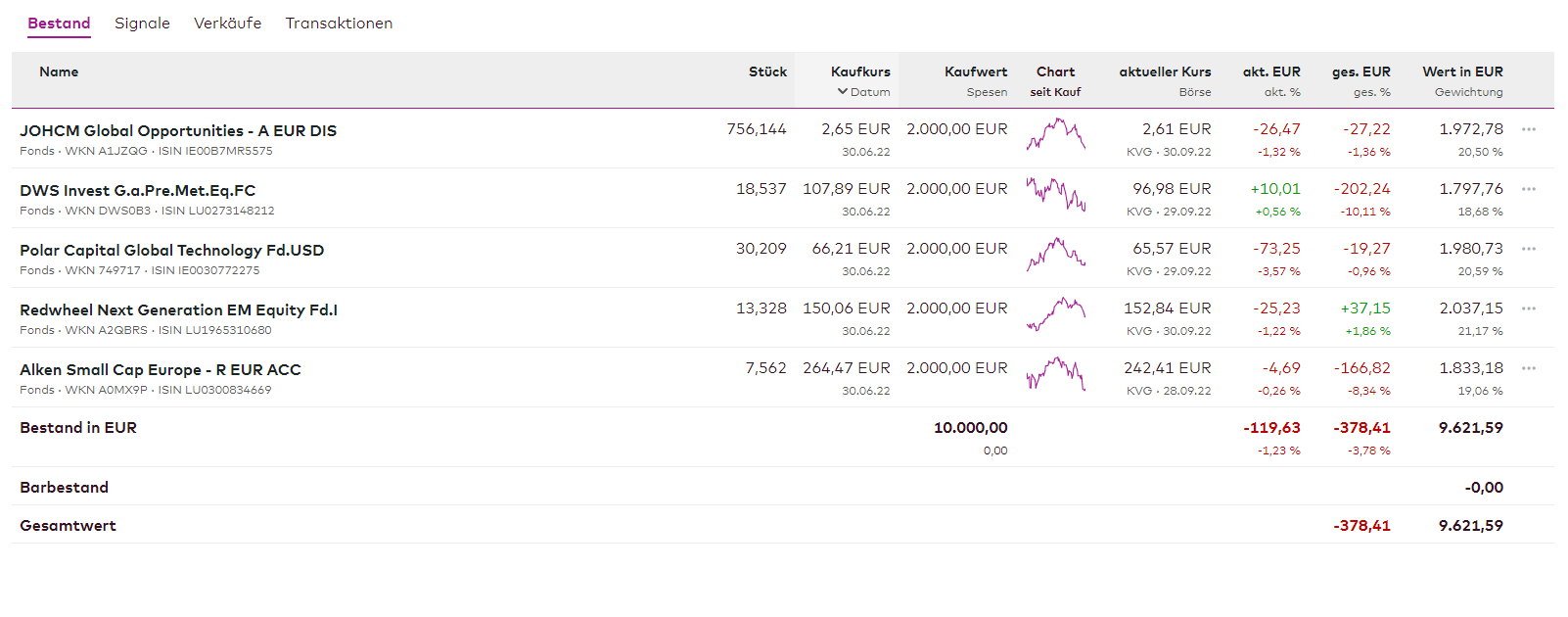This screenshot has height=617, width=1568.
Task: Click the Redwheel Next Generation sparkline
Action: 1055,313
